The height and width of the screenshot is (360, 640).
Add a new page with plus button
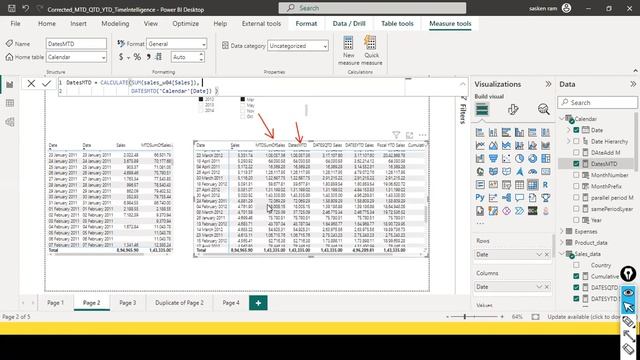click(258, 303)
